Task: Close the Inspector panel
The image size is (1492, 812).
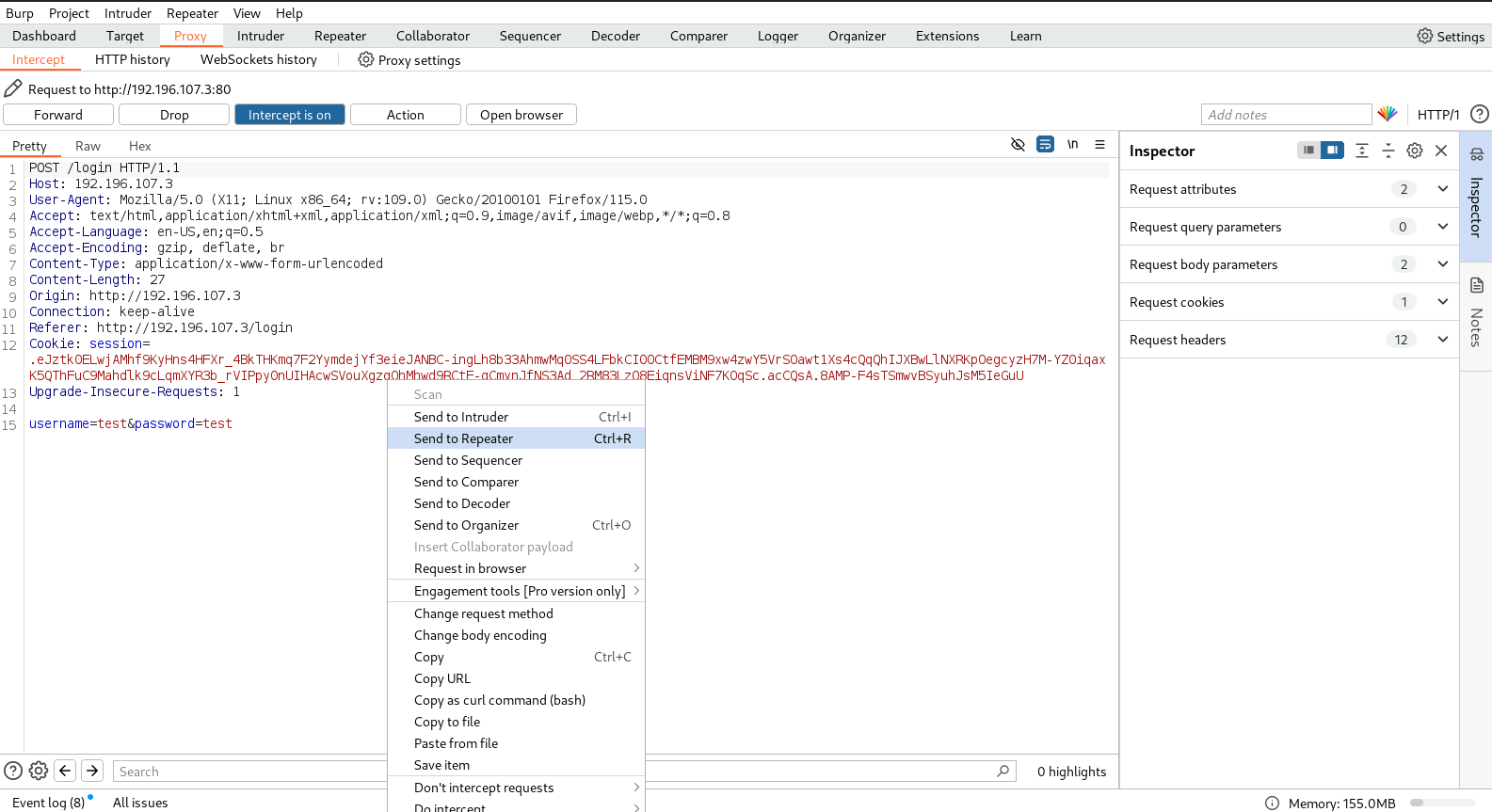Action: click(x=1441, y=151)
